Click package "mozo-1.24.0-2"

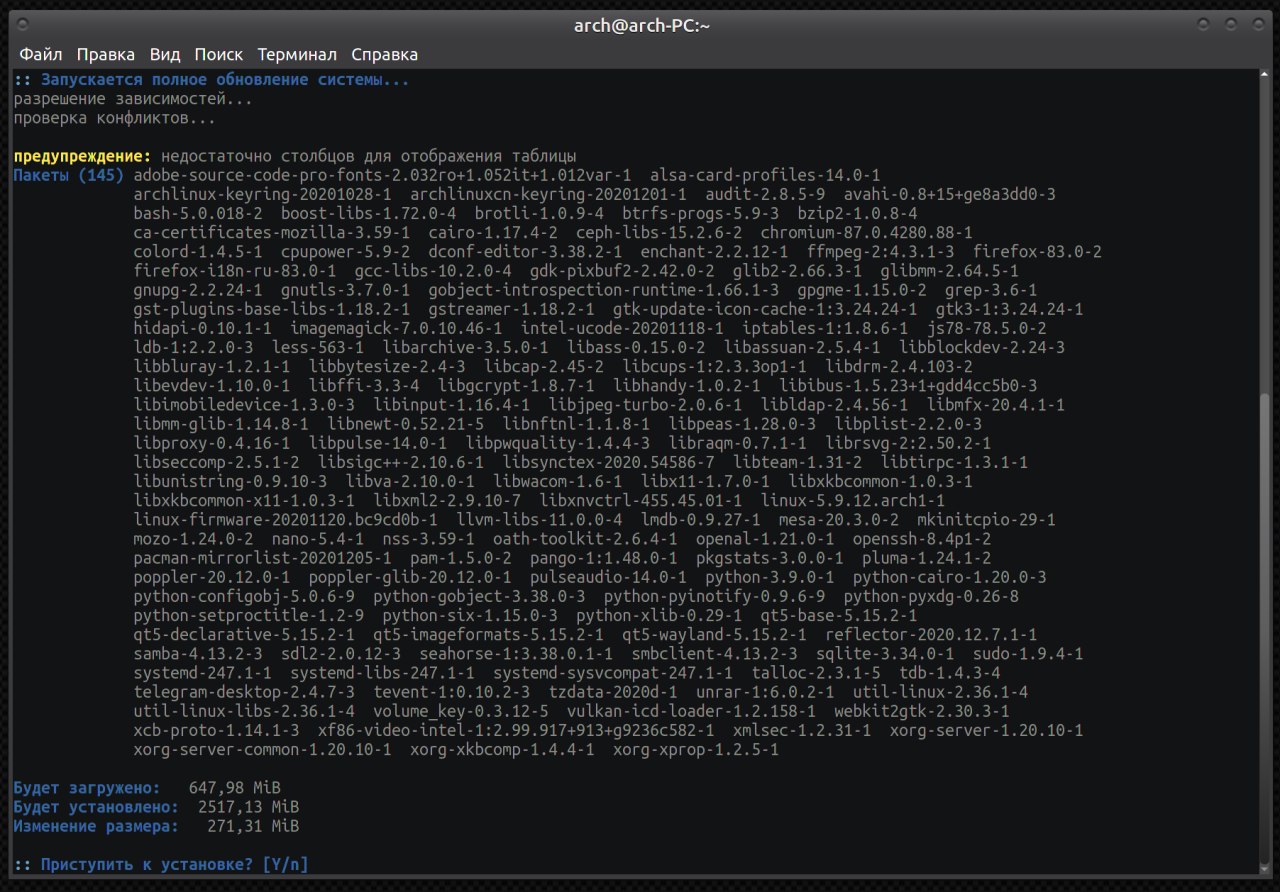pos(193,539)
